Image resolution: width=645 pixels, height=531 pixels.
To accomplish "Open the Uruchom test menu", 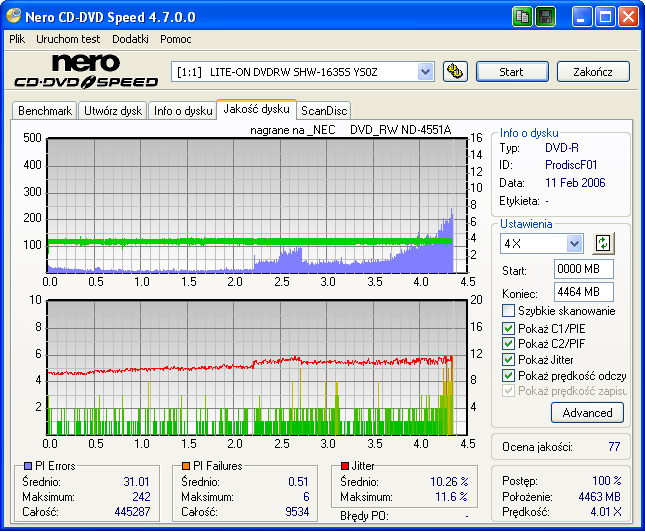I will coord(68,39).
